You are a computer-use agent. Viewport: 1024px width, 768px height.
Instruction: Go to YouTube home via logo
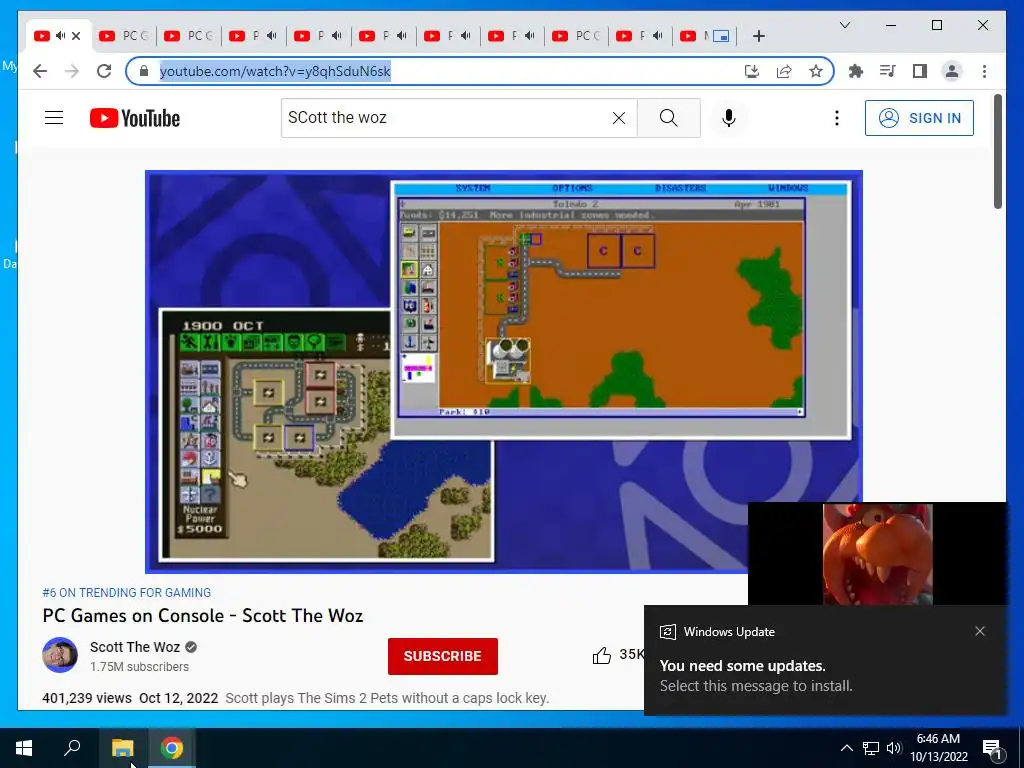click(135, 118)
